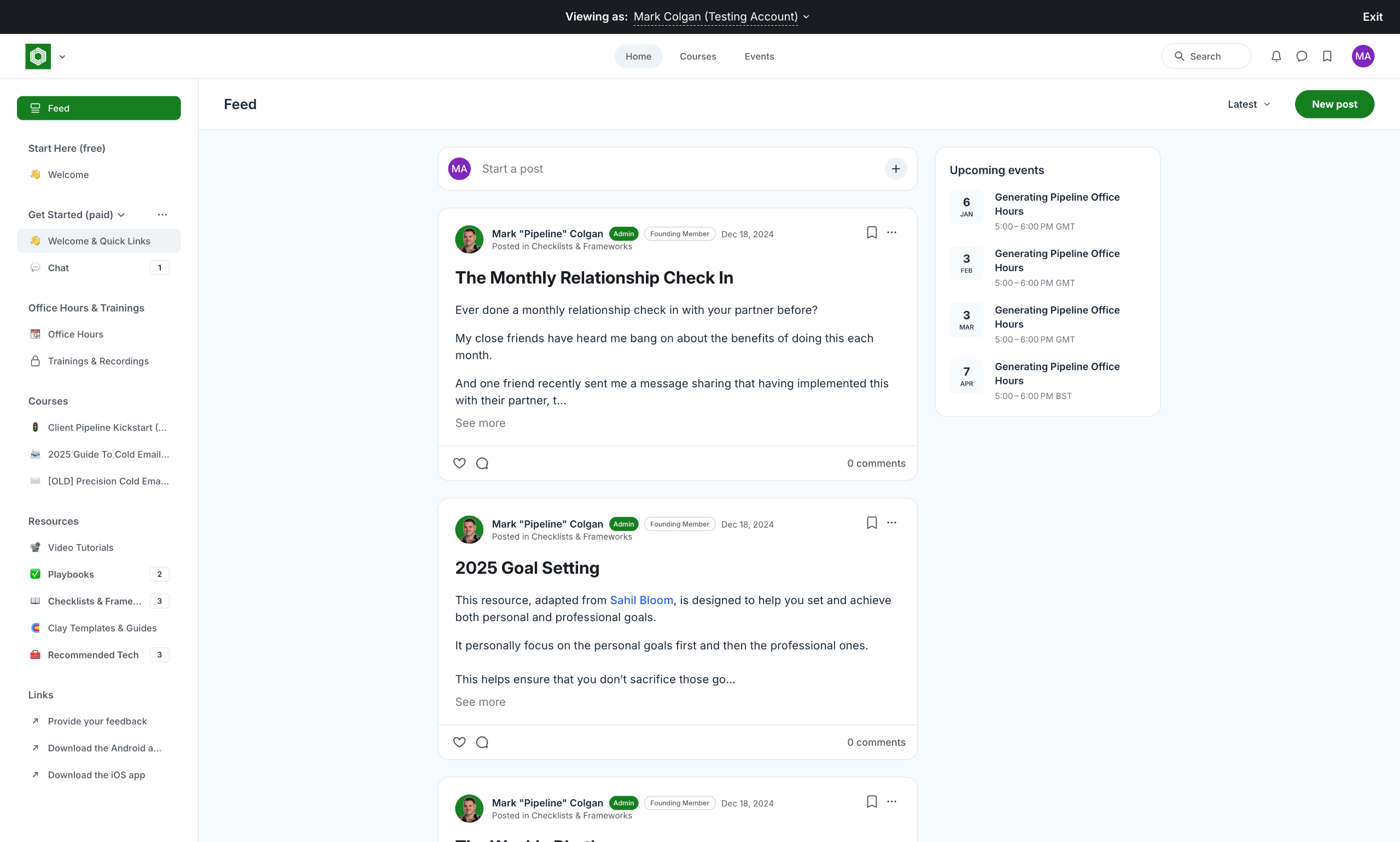This screenshot has height=842, width=1400.
Task: Open Checklists & Frameworks space in sidebar
Action: coord(94,601)
